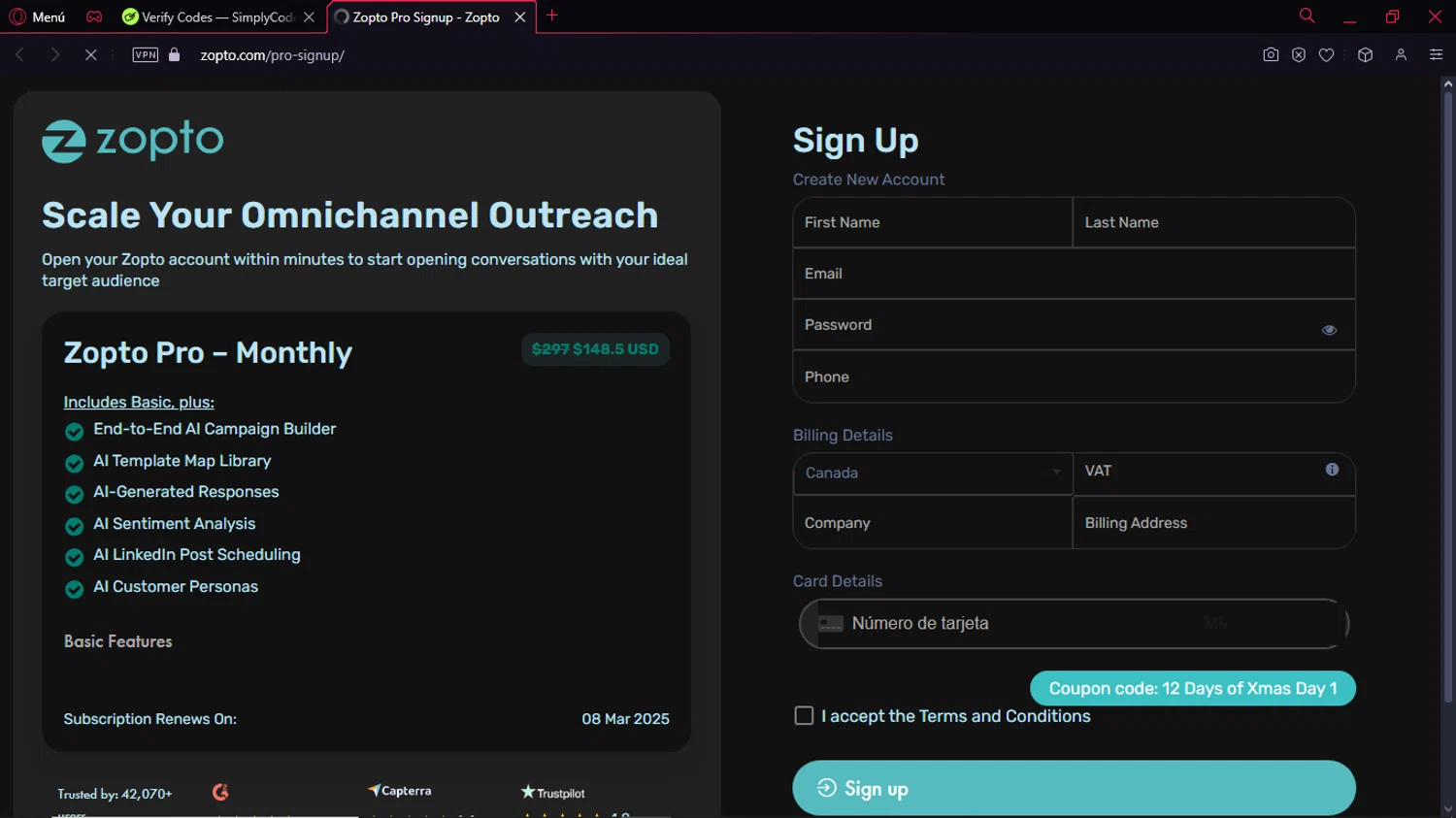
Task: Click the Zopto logo
Action: click(x=133, y=141)
